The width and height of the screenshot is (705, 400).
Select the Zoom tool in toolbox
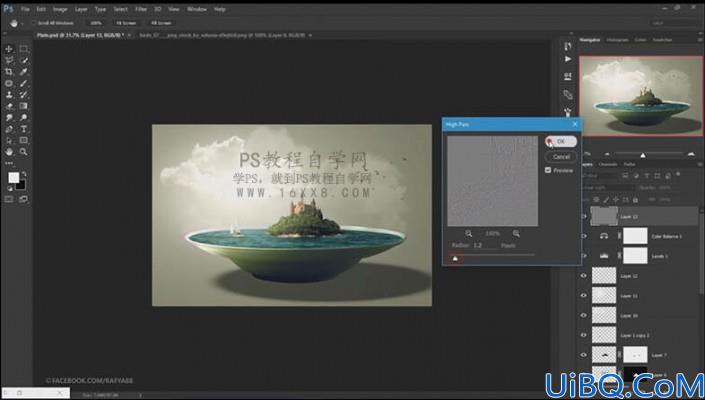[x=23, y=152]
